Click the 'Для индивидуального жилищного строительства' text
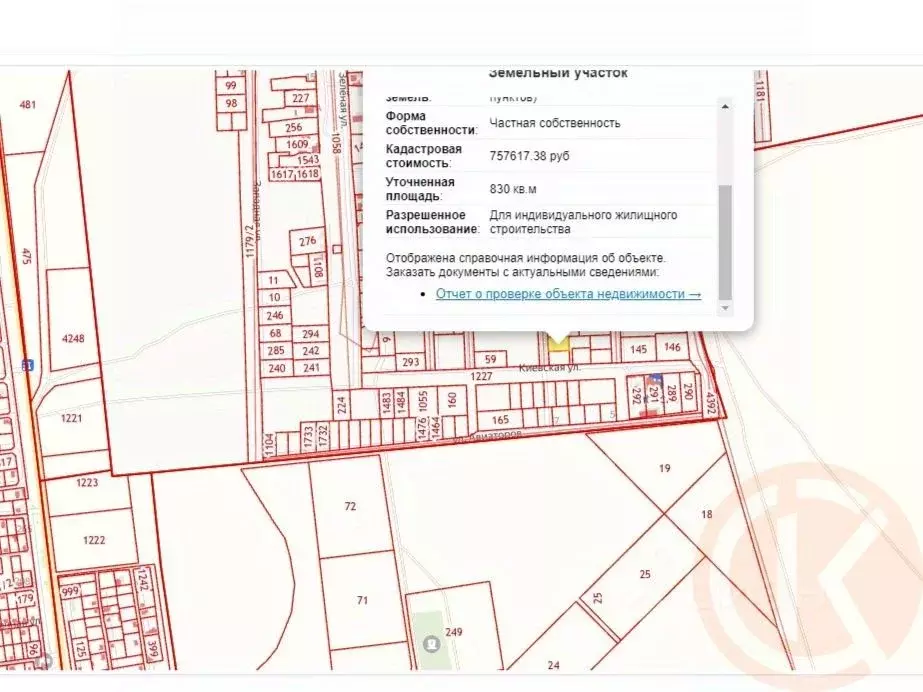The image size is (923, 692). click(583, 222)
